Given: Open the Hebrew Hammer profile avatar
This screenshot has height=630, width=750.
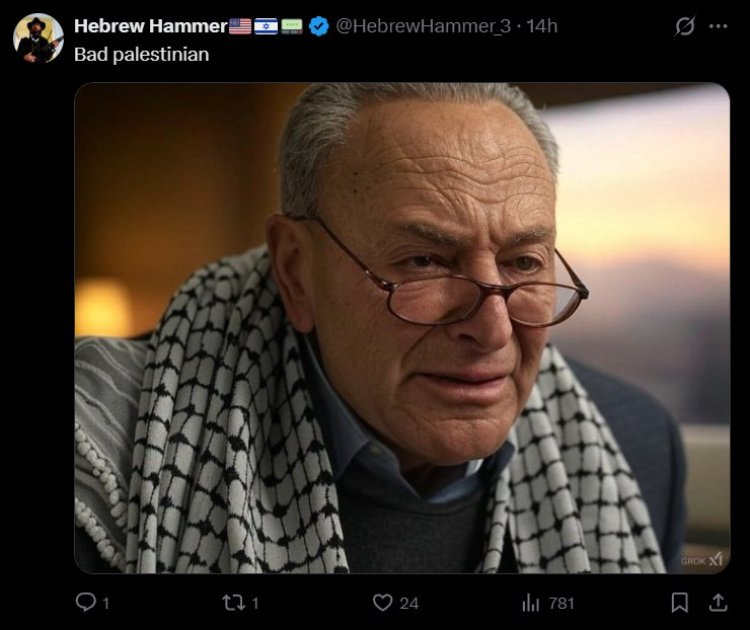Looking at the screenshot, I should (x=38, y=38).
